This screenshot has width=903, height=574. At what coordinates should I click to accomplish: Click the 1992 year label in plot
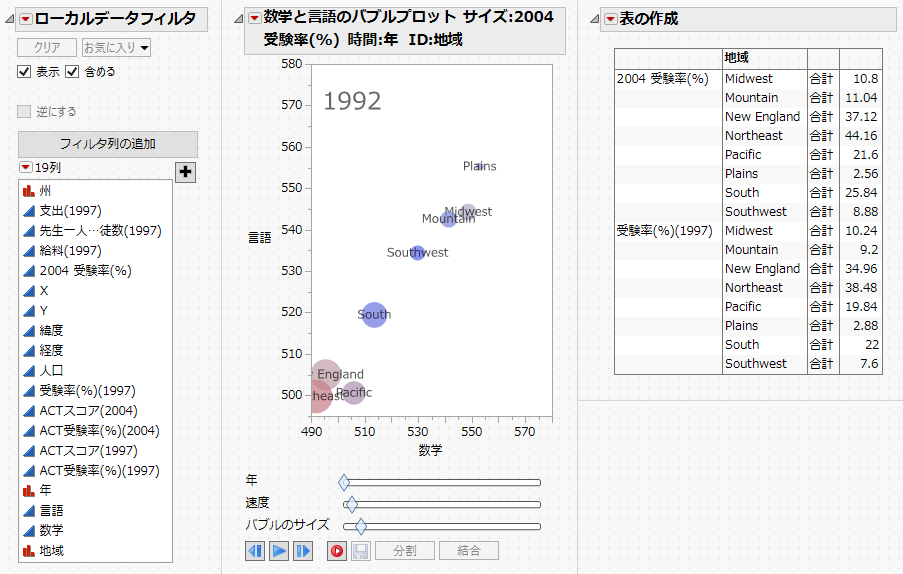coord(352,101)
